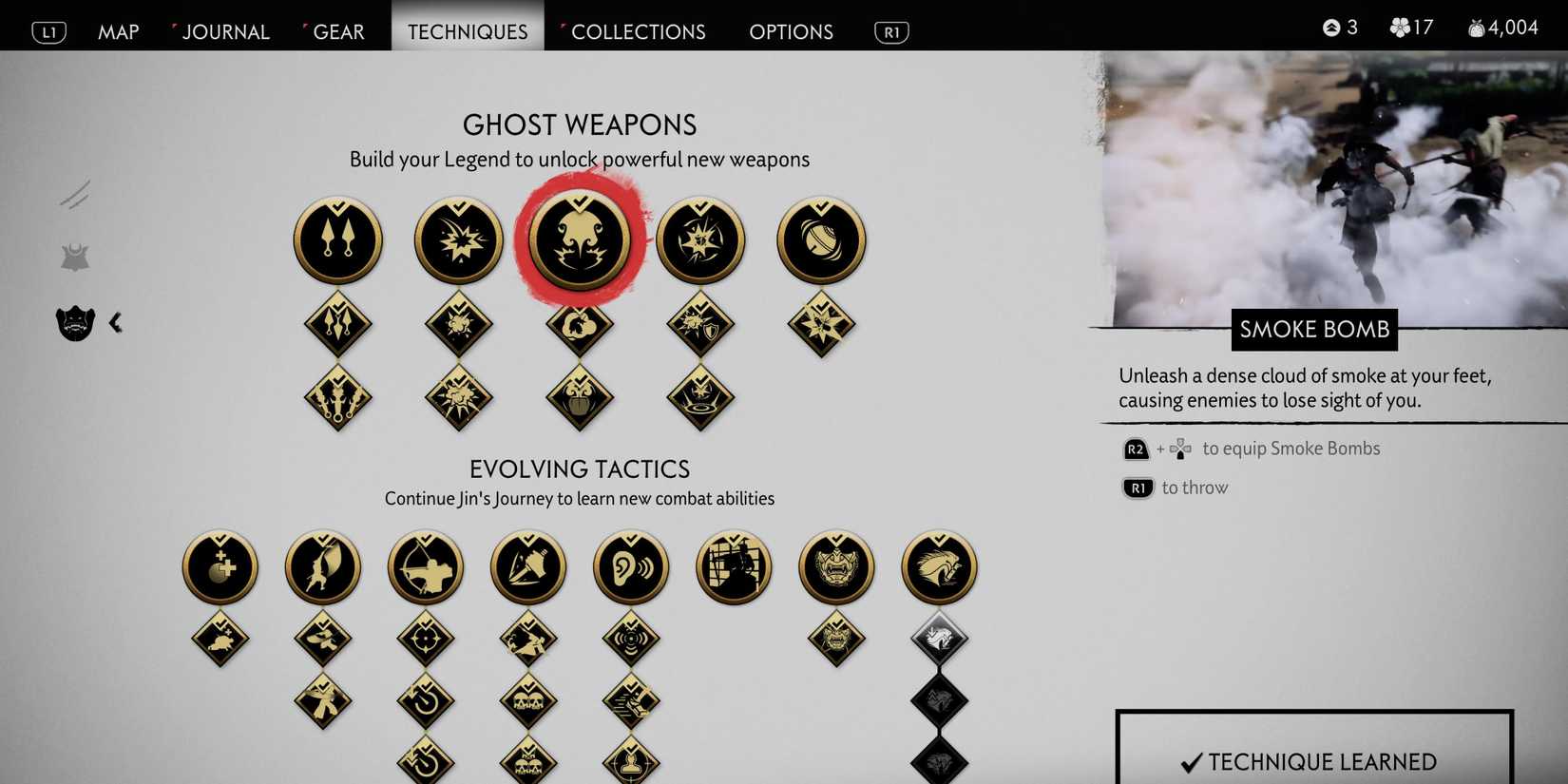Select the oni mask Ghost Stance icon
The width and height of the screenshot is (1568, 784).
click(836, 567)
